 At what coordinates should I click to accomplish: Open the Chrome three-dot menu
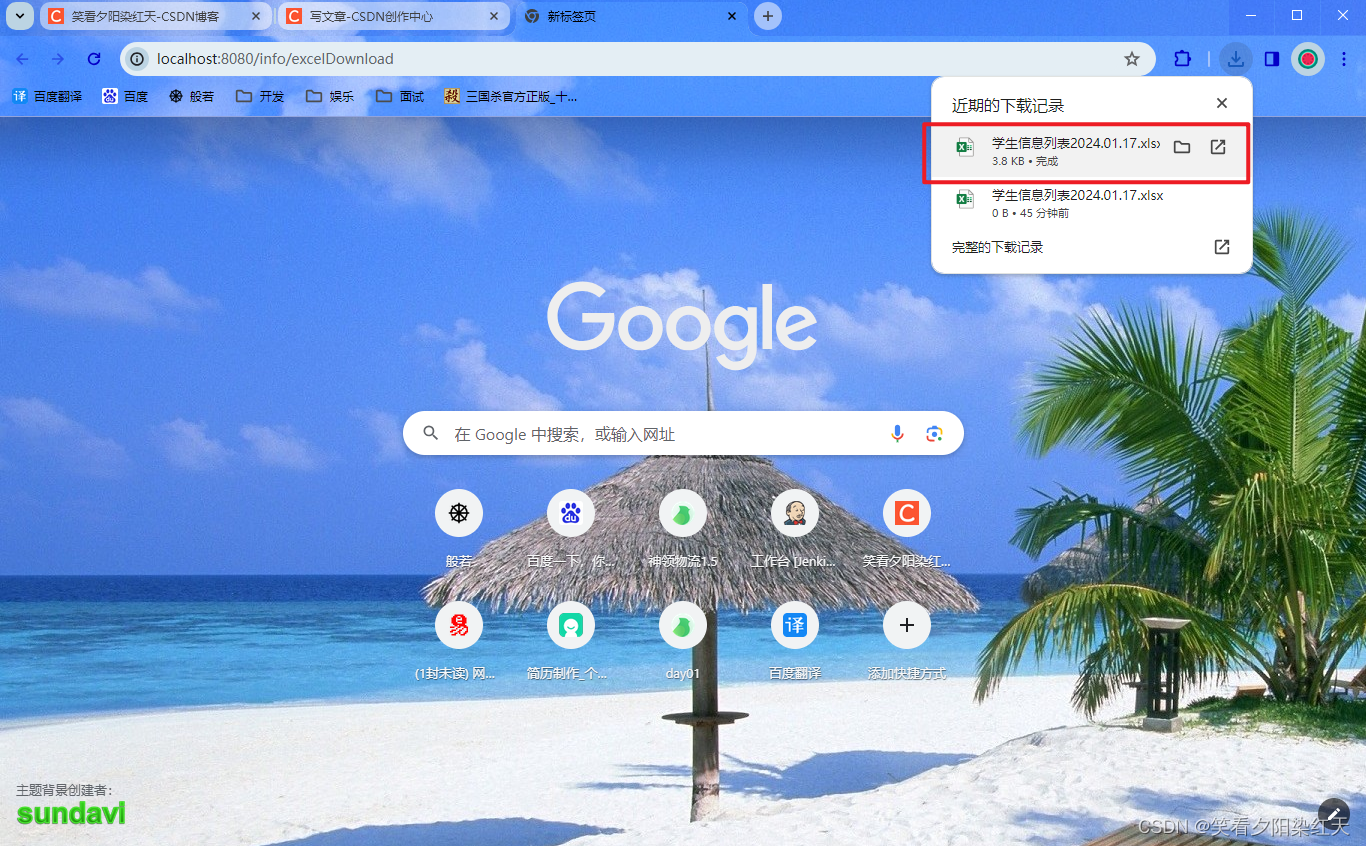pos(1344,59)
